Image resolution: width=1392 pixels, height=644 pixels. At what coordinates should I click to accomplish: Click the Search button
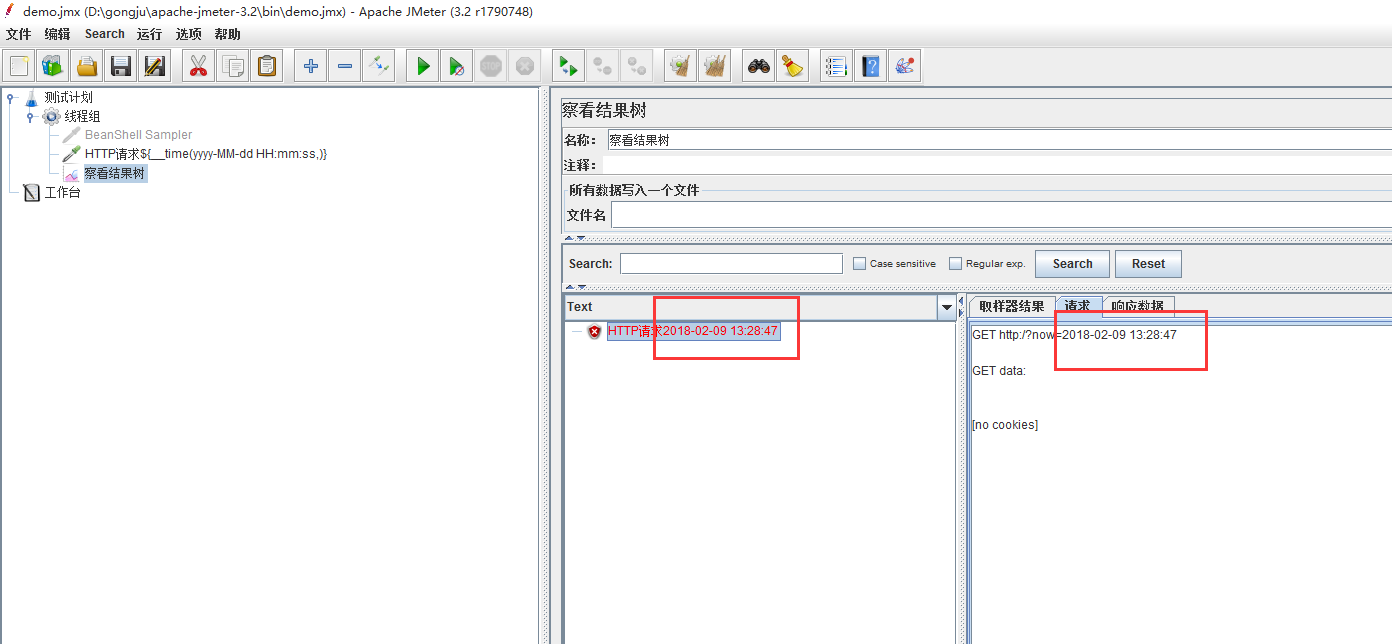(1072, 264)
